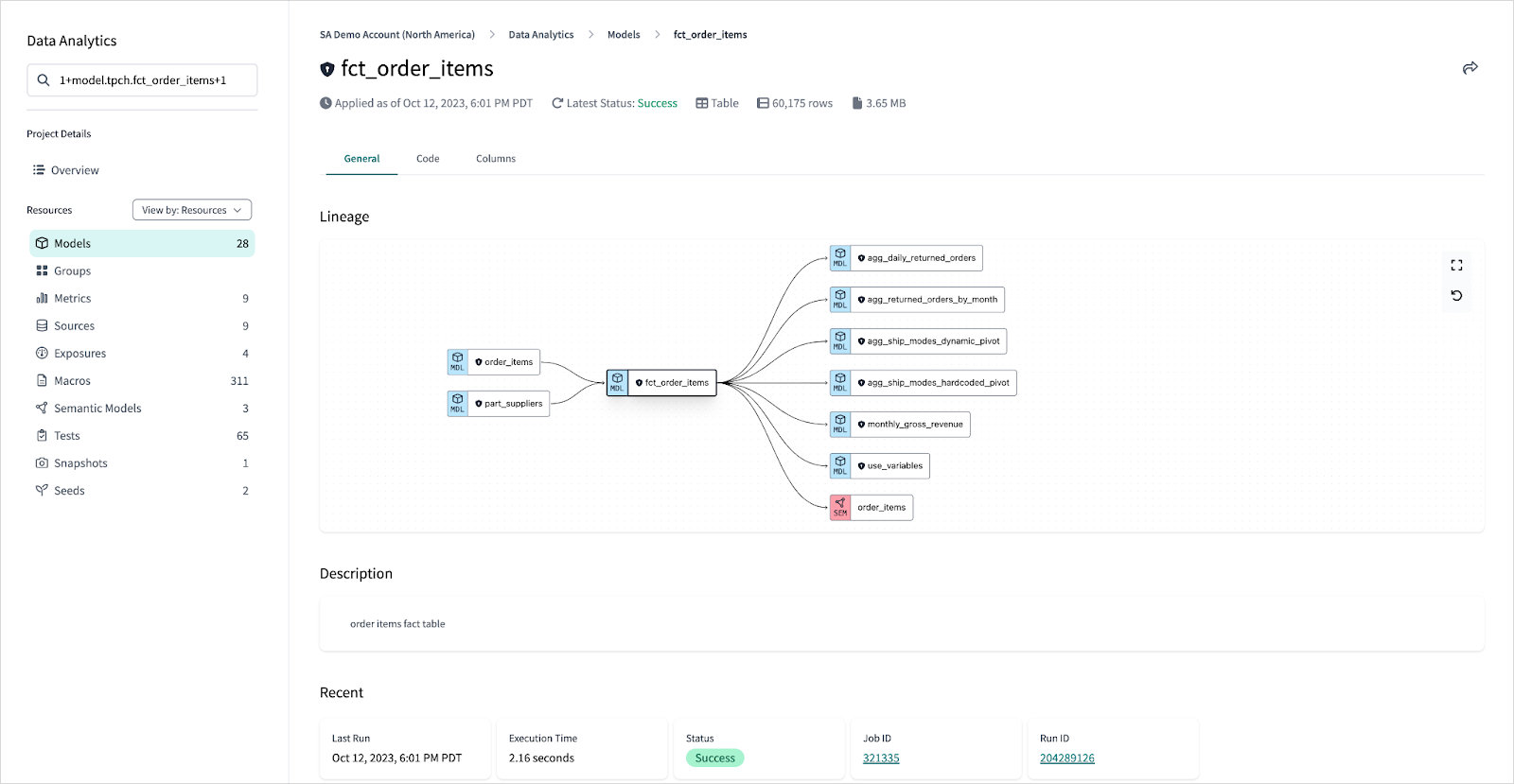Click the Macros file icon

(42, 380)
